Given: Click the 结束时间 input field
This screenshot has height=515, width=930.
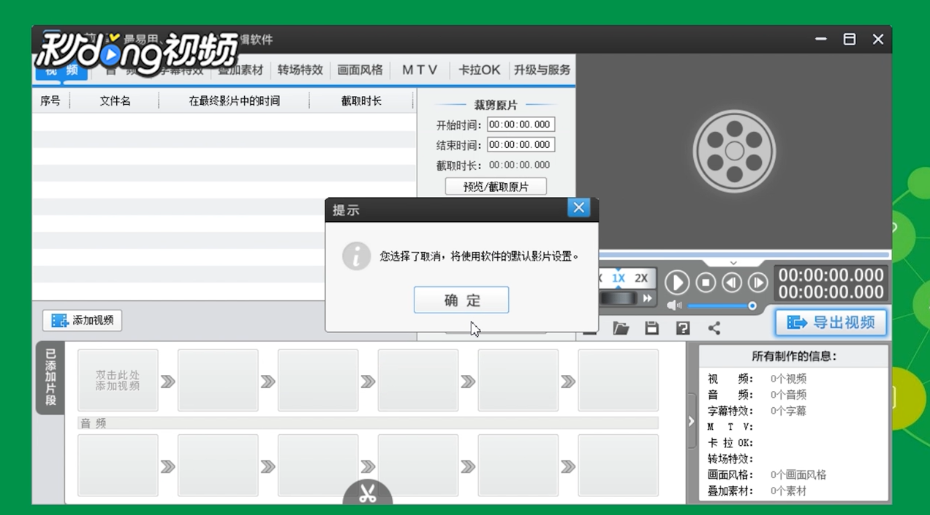Looking at the screenshot, I should [x=521, y=145].
